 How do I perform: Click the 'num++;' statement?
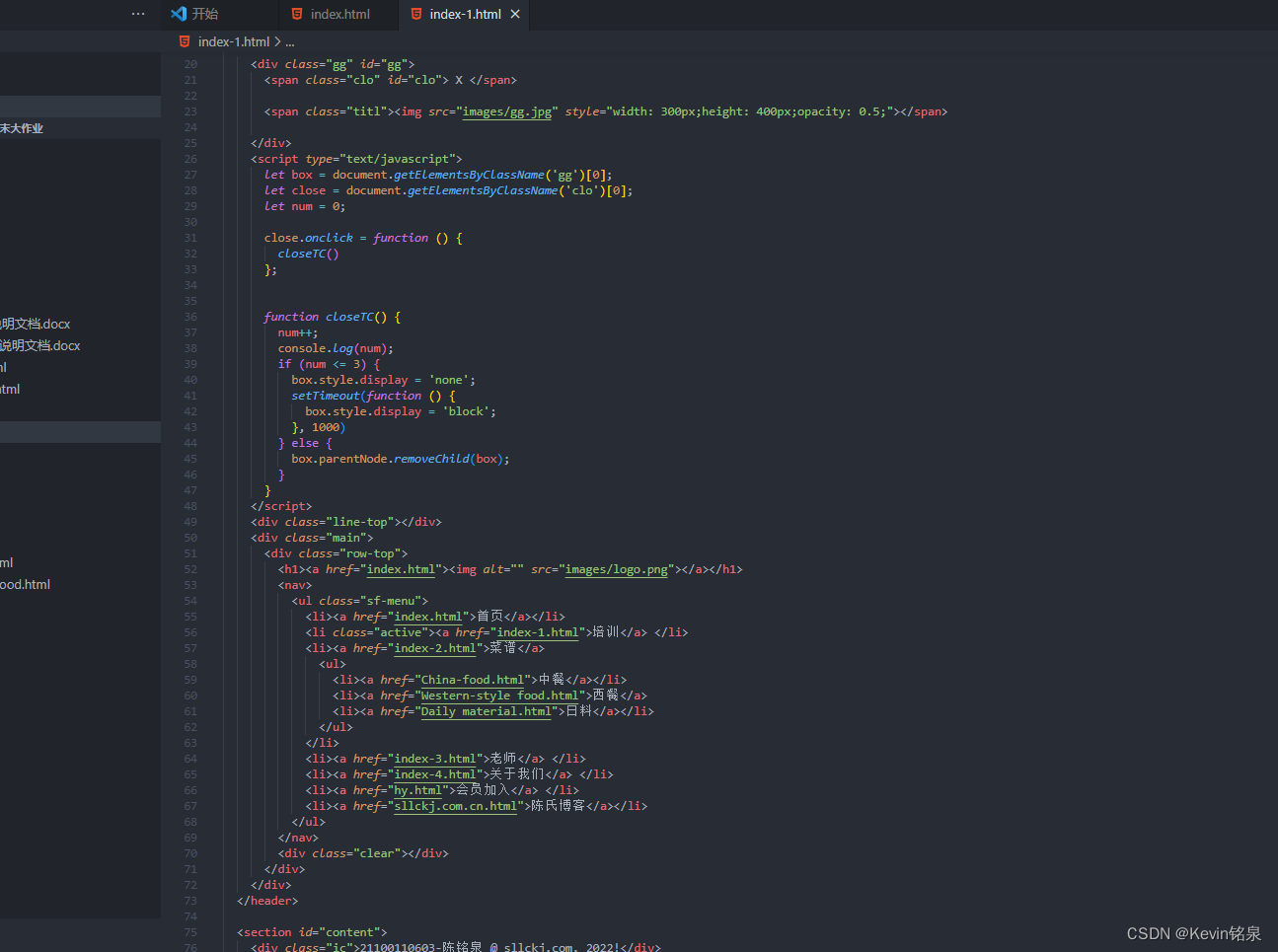[298, 332]
